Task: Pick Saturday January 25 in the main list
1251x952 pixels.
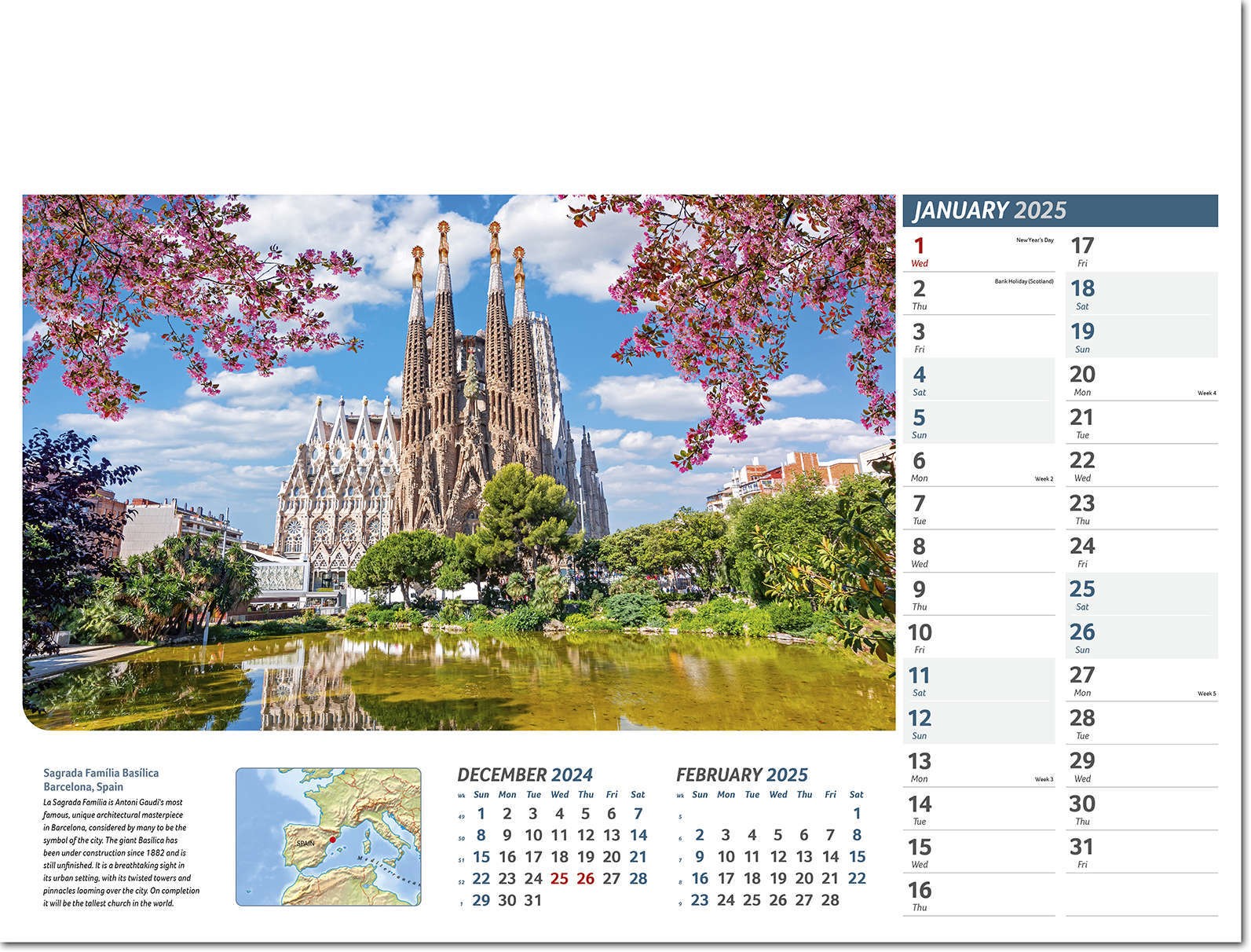Action: point(1142,595)
